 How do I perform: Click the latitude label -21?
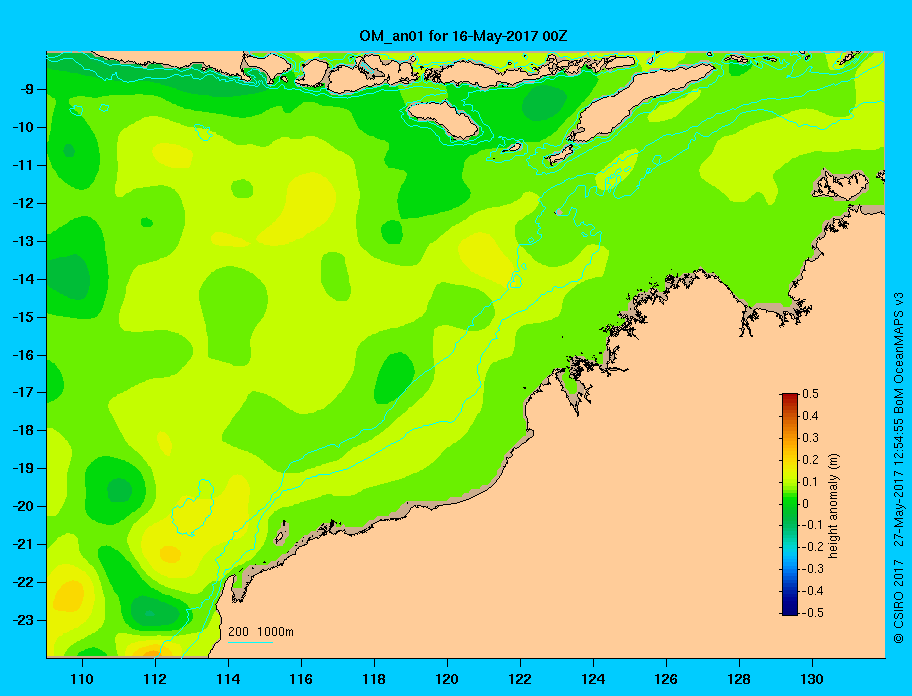pos(22,545)
